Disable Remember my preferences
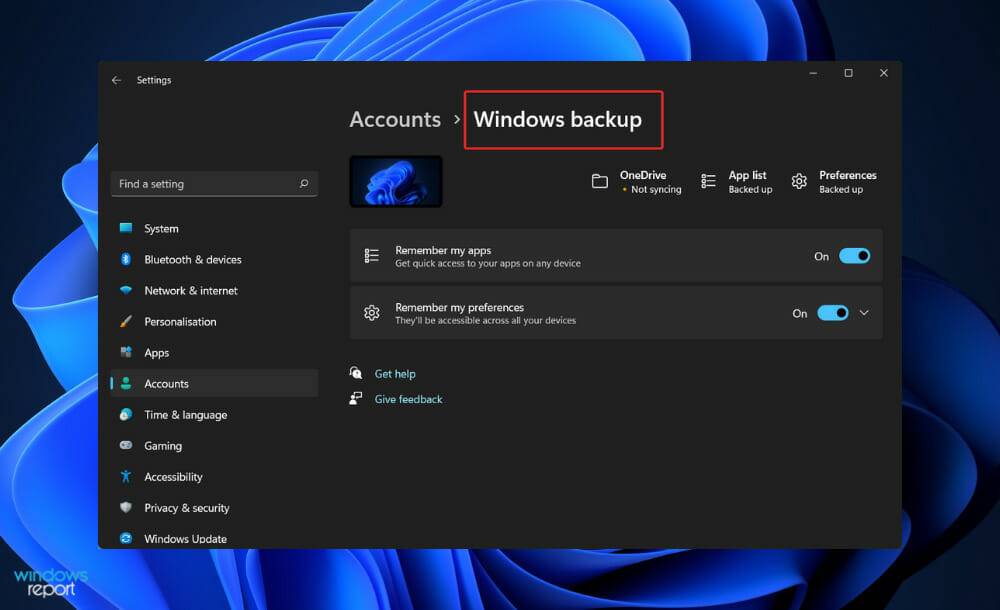 click(x=831, y=313)
